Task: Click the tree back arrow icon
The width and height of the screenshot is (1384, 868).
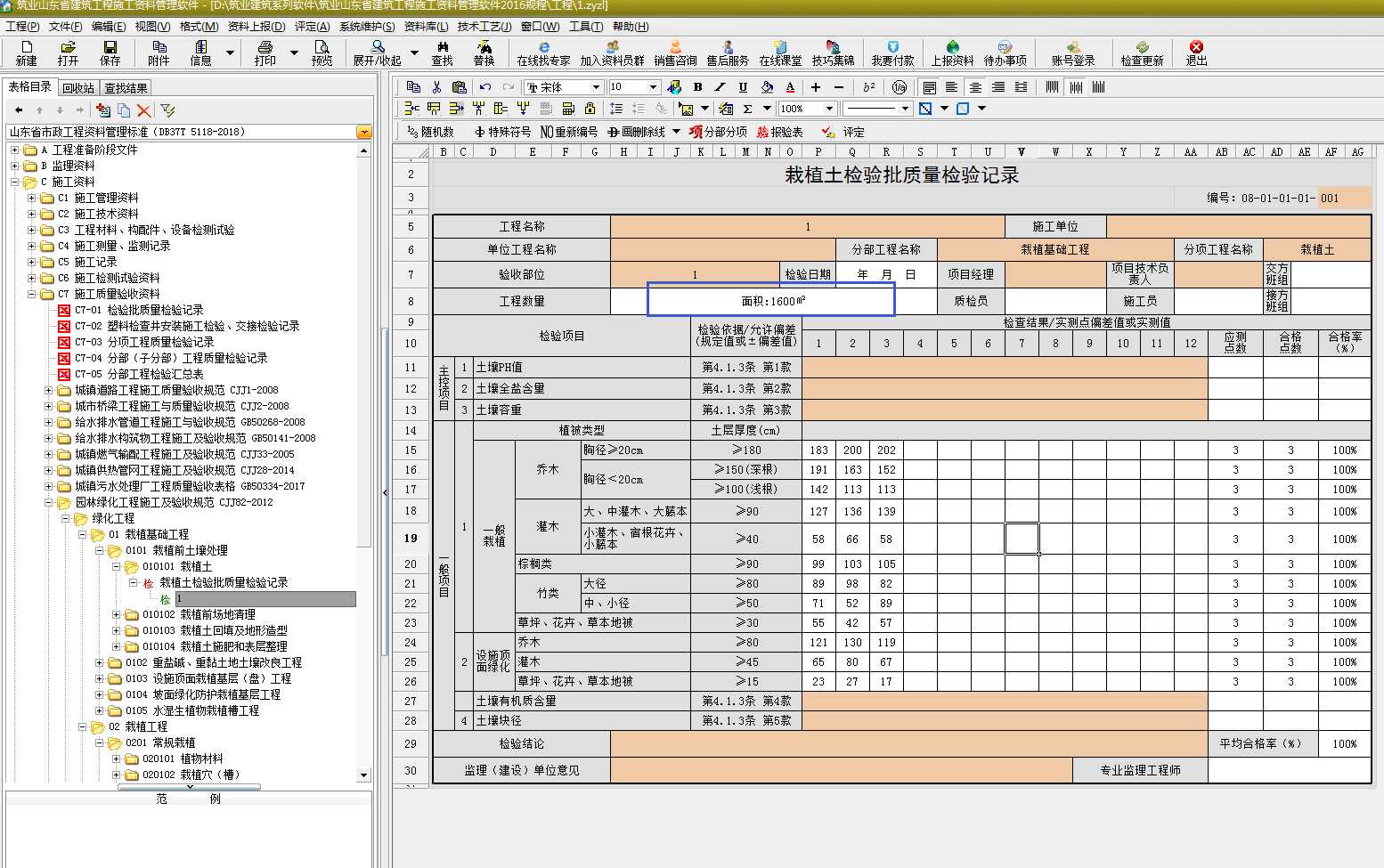Action: [19, 110]
